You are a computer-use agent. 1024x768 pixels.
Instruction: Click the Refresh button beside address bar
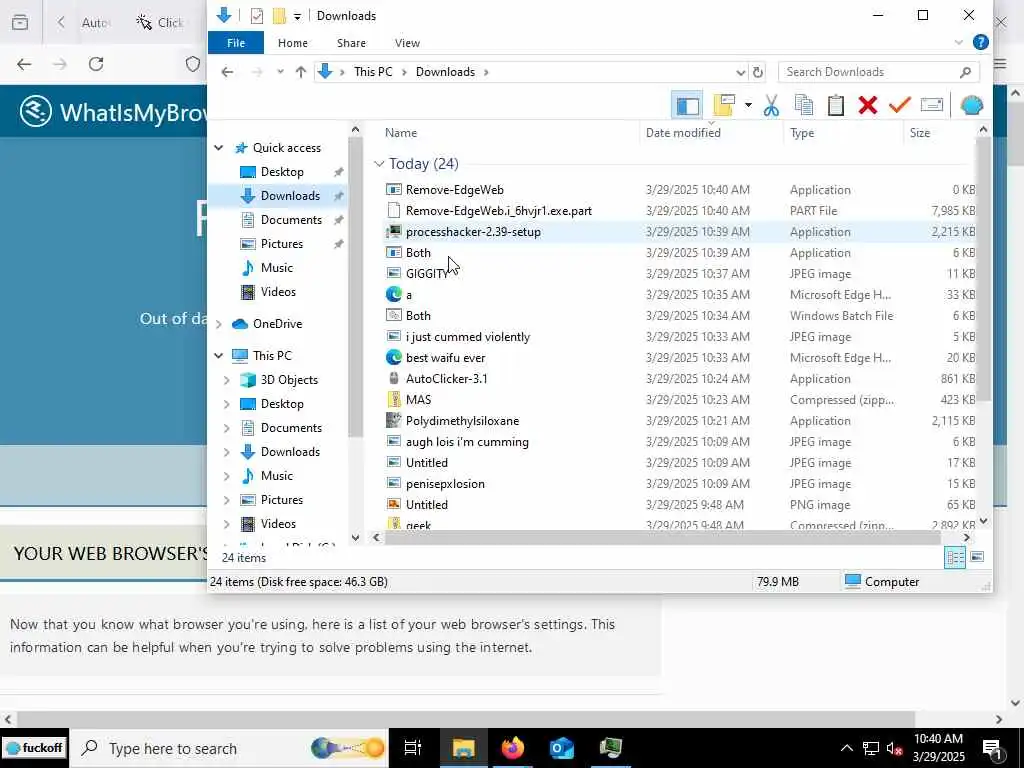[x=758, y=72]
